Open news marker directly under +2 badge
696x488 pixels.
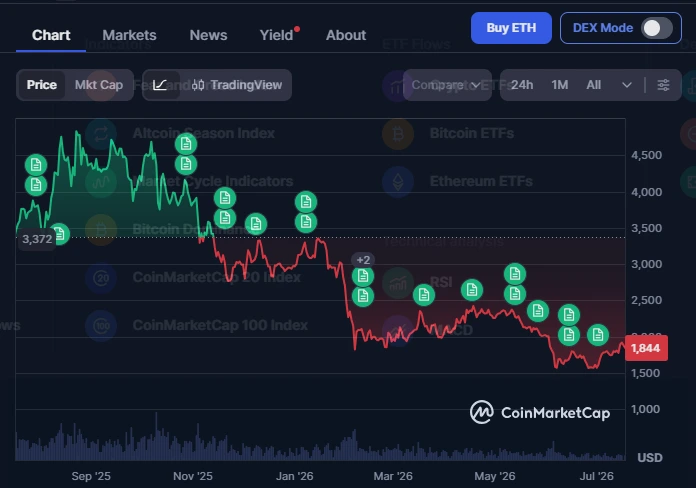pos(363,276)
